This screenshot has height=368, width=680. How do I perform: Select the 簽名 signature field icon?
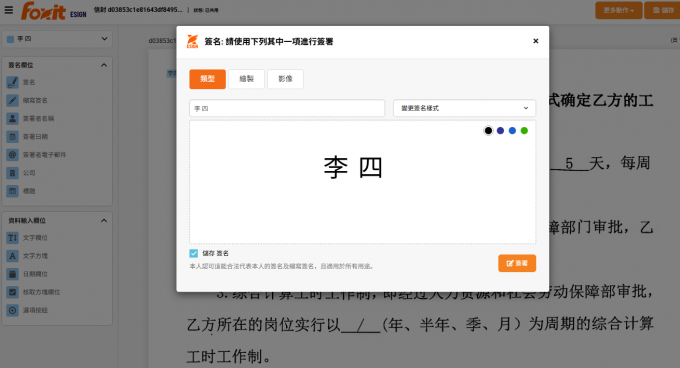pos(13,82)
